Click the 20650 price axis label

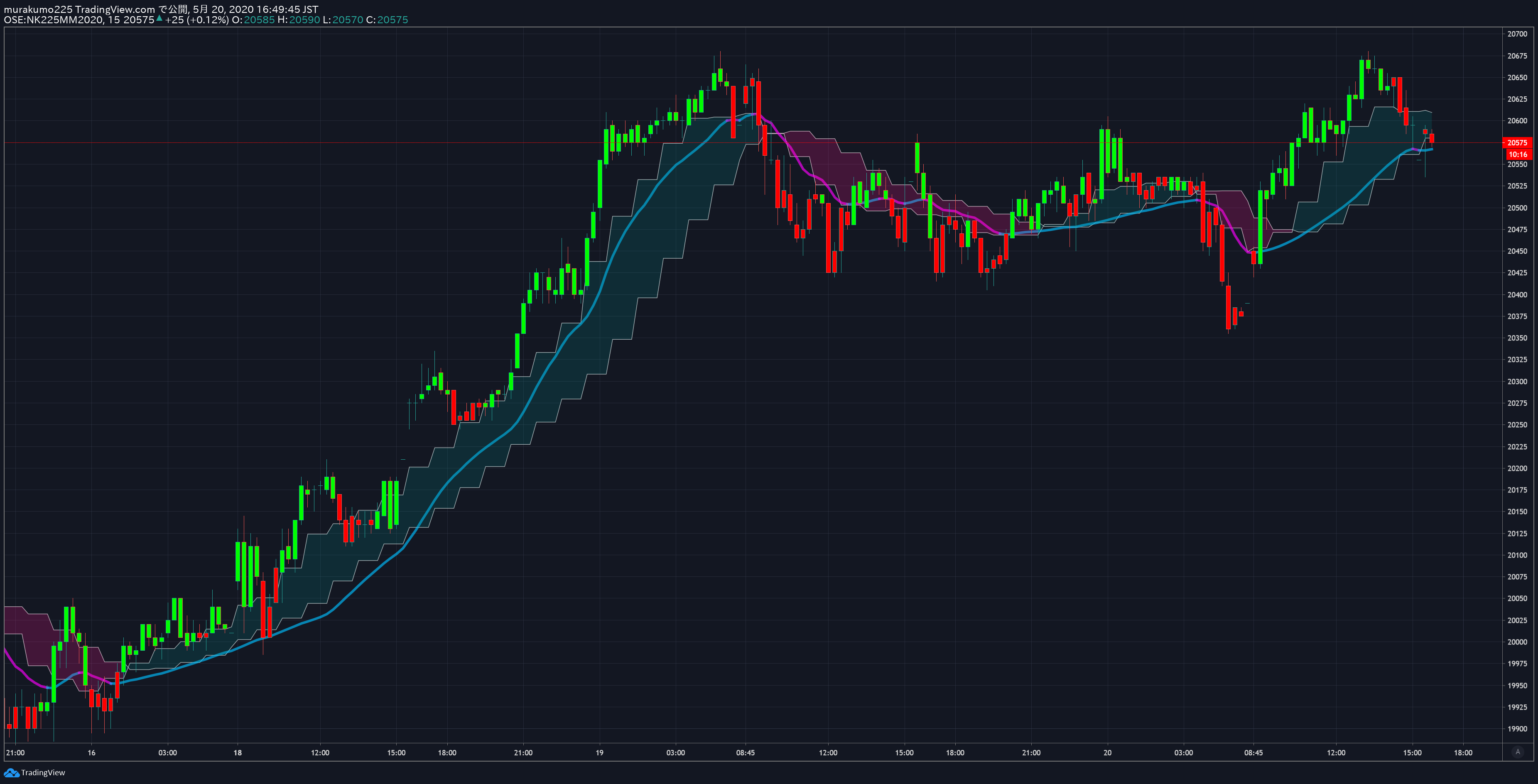coord(1517,78)
